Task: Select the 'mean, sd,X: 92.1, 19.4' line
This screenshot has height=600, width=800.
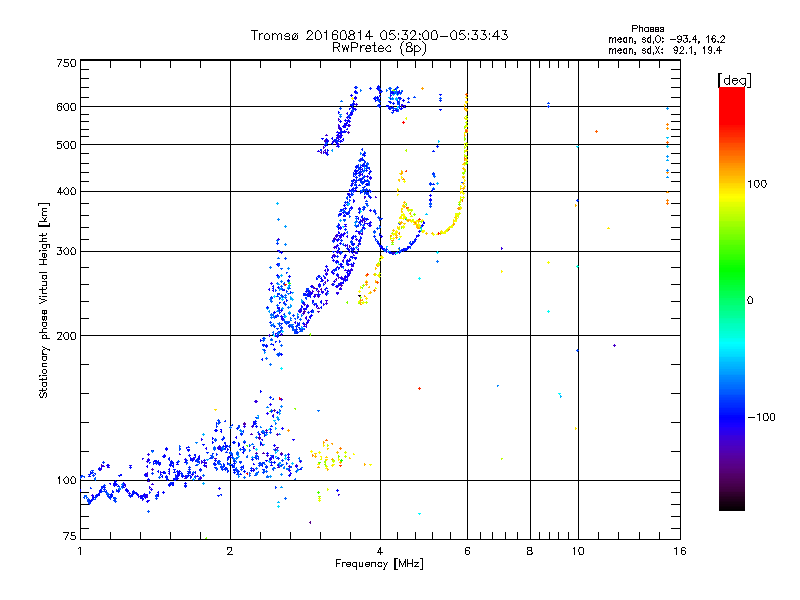Action: 665,50
